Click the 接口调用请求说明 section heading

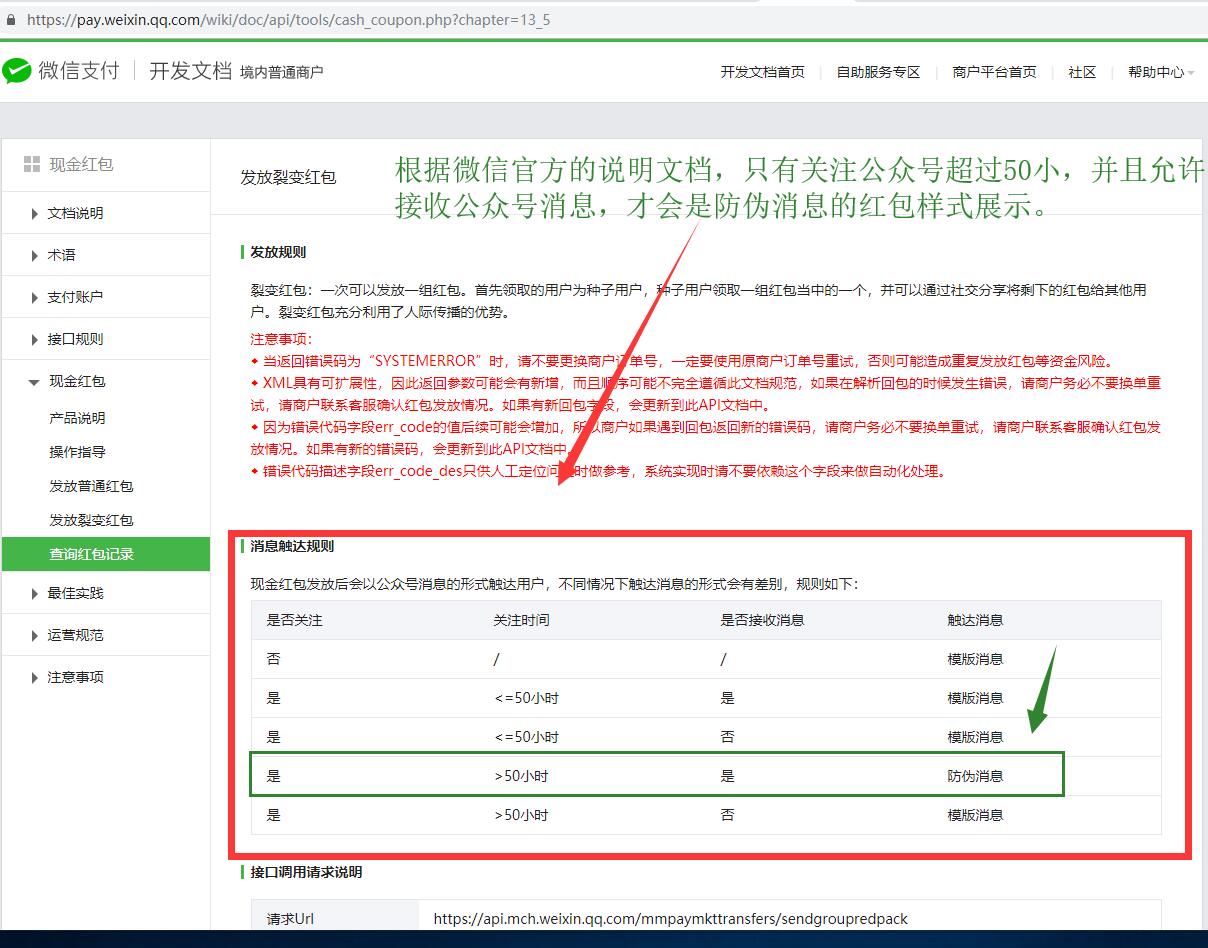306,872
